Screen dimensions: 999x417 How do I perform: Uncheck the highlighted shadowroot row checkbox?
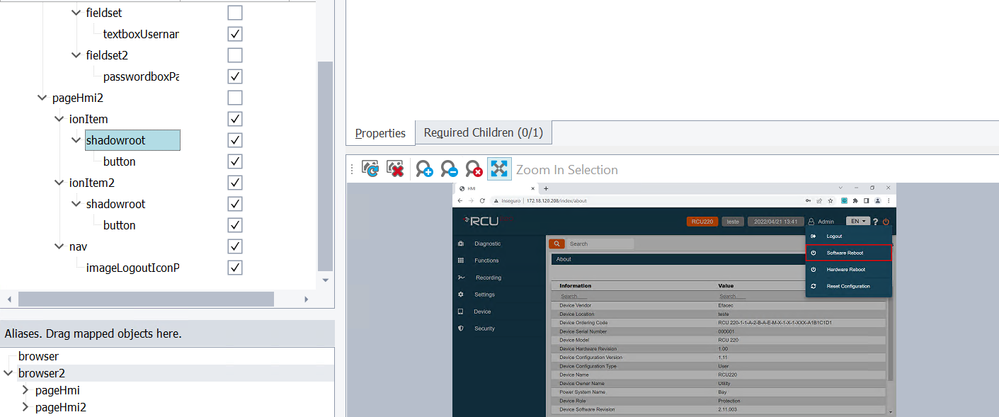pyautogui.click(x=235, y=140)
